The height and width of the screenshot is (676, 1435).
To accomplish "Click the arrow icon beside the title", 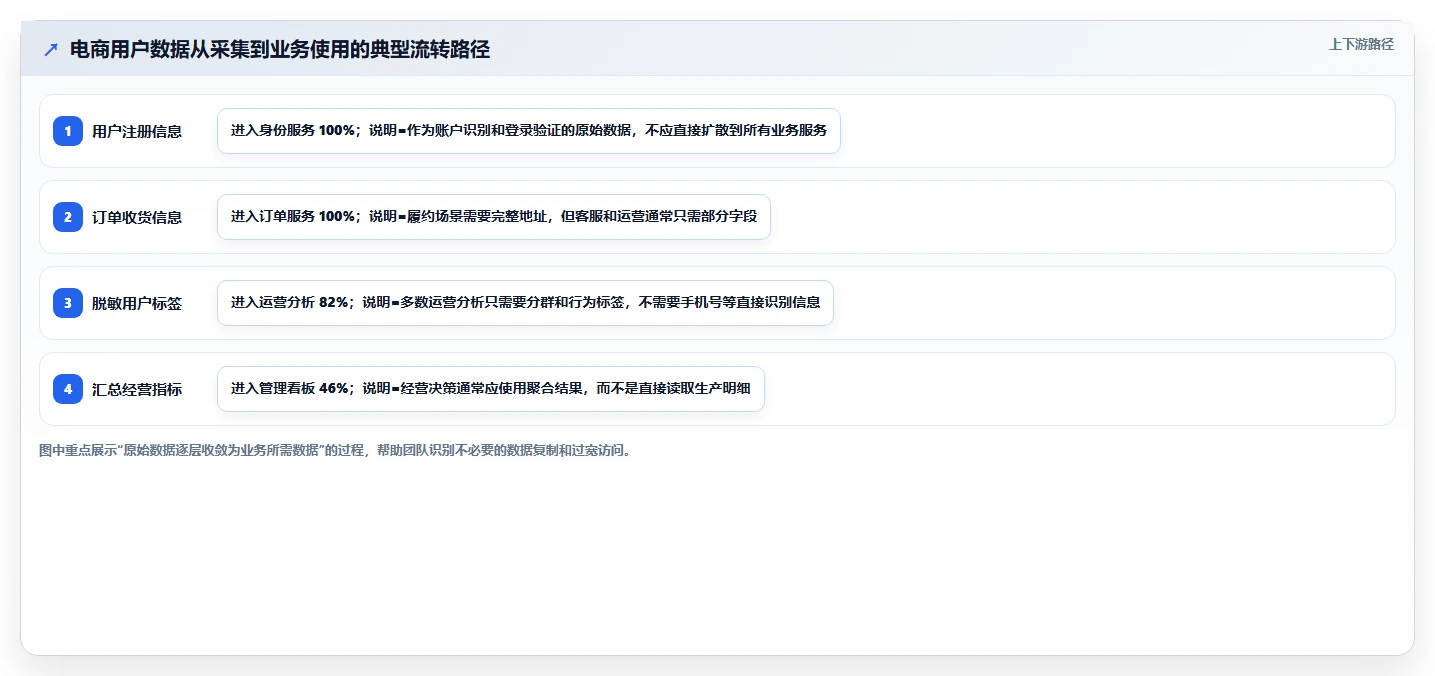I will click(51, 50).
